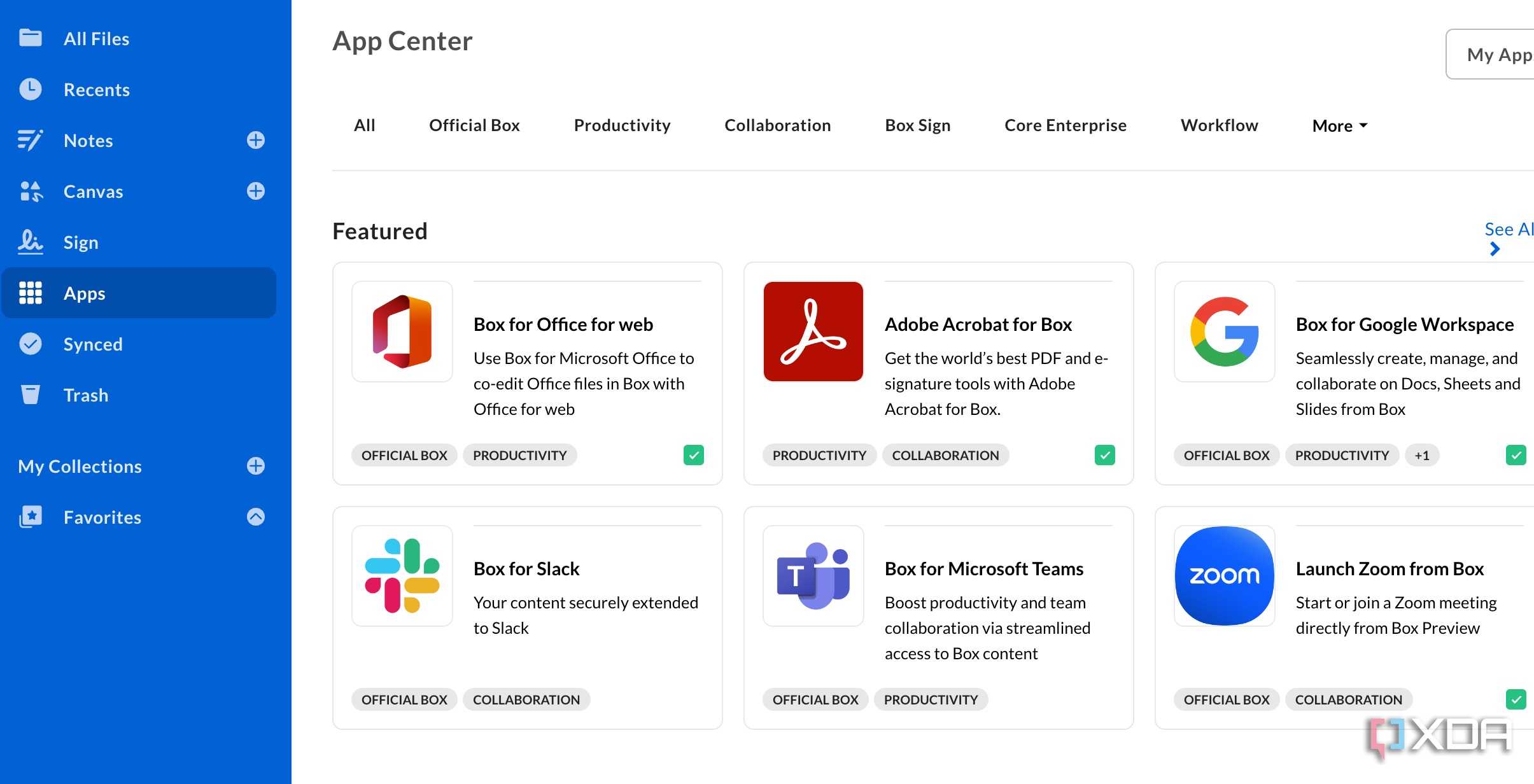Select the All tab
This screenshot has width=1534, height=784.
click(365, 125)
